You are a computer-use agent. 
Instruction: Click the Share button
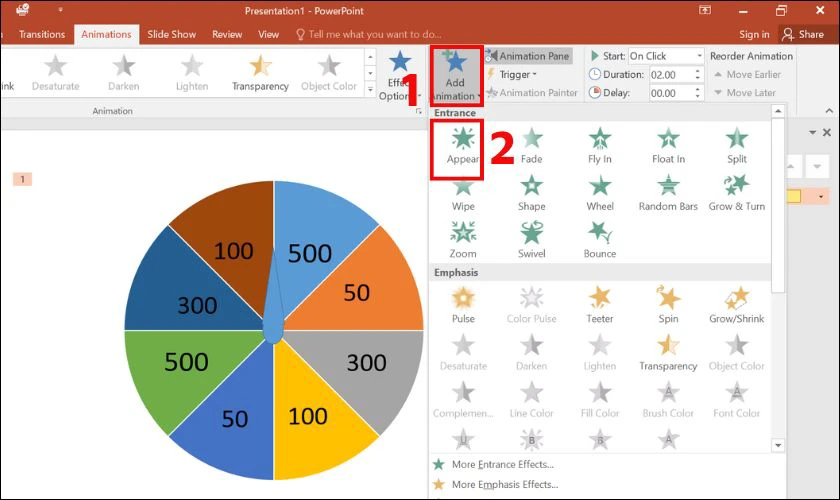802,34
